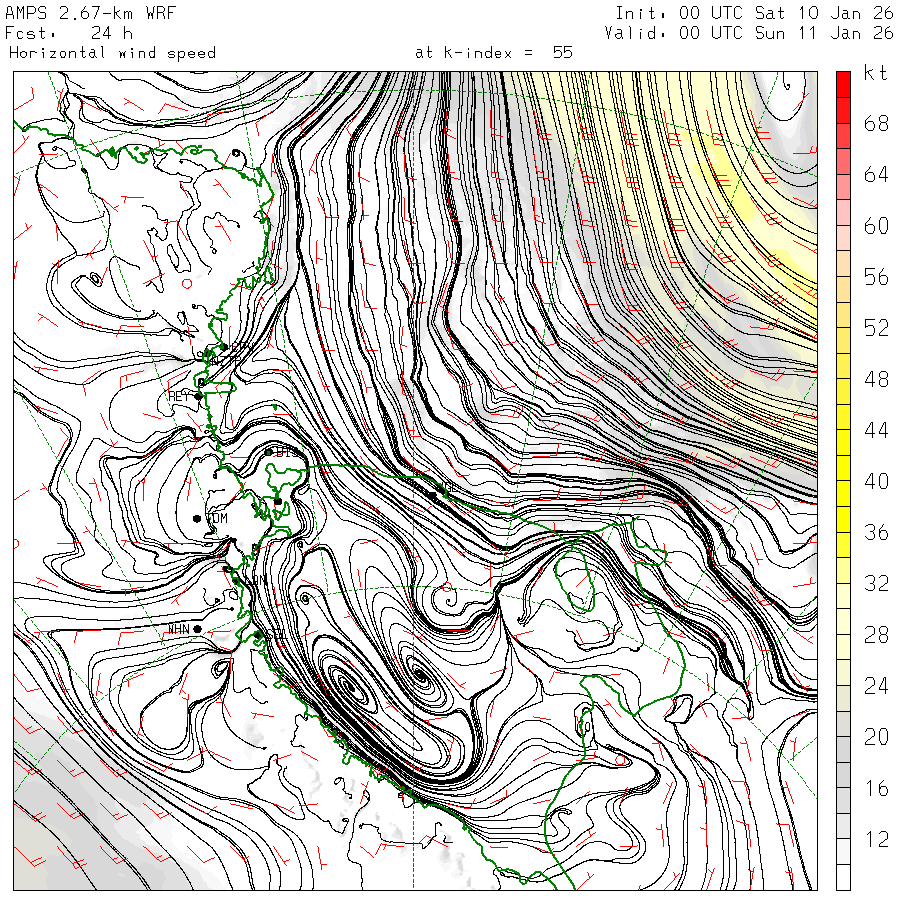Select the 48 tick label on the legend

(876, 379)
